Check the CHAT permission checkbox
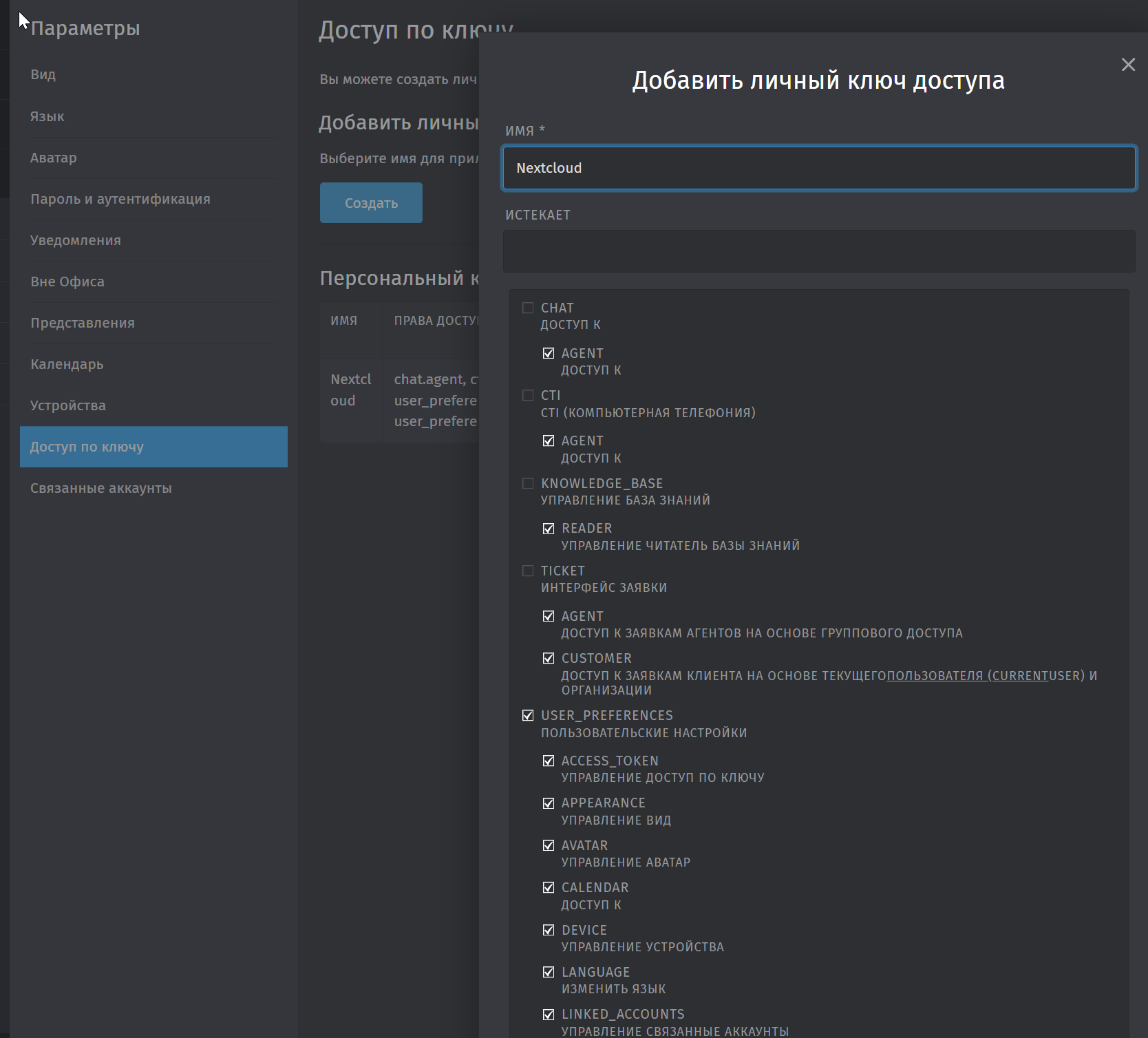Image resolution: width=1148 pixels, height=1038 pixels. tap(528, 308)
